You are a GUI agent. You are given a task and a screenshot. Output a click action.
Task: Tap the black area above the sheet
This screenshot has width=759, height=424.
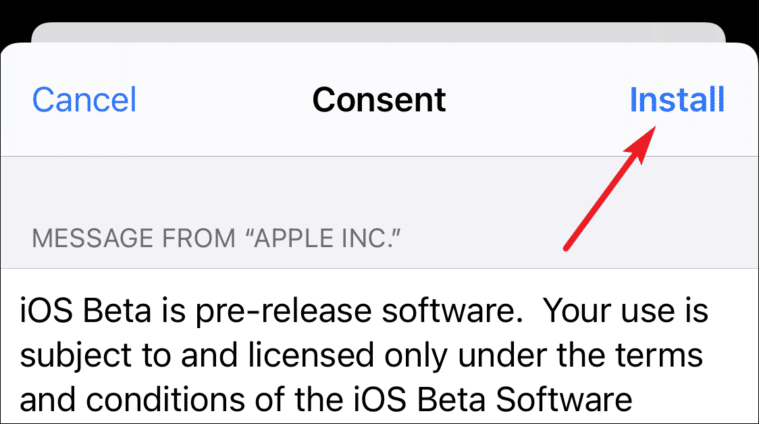point(380,10)
